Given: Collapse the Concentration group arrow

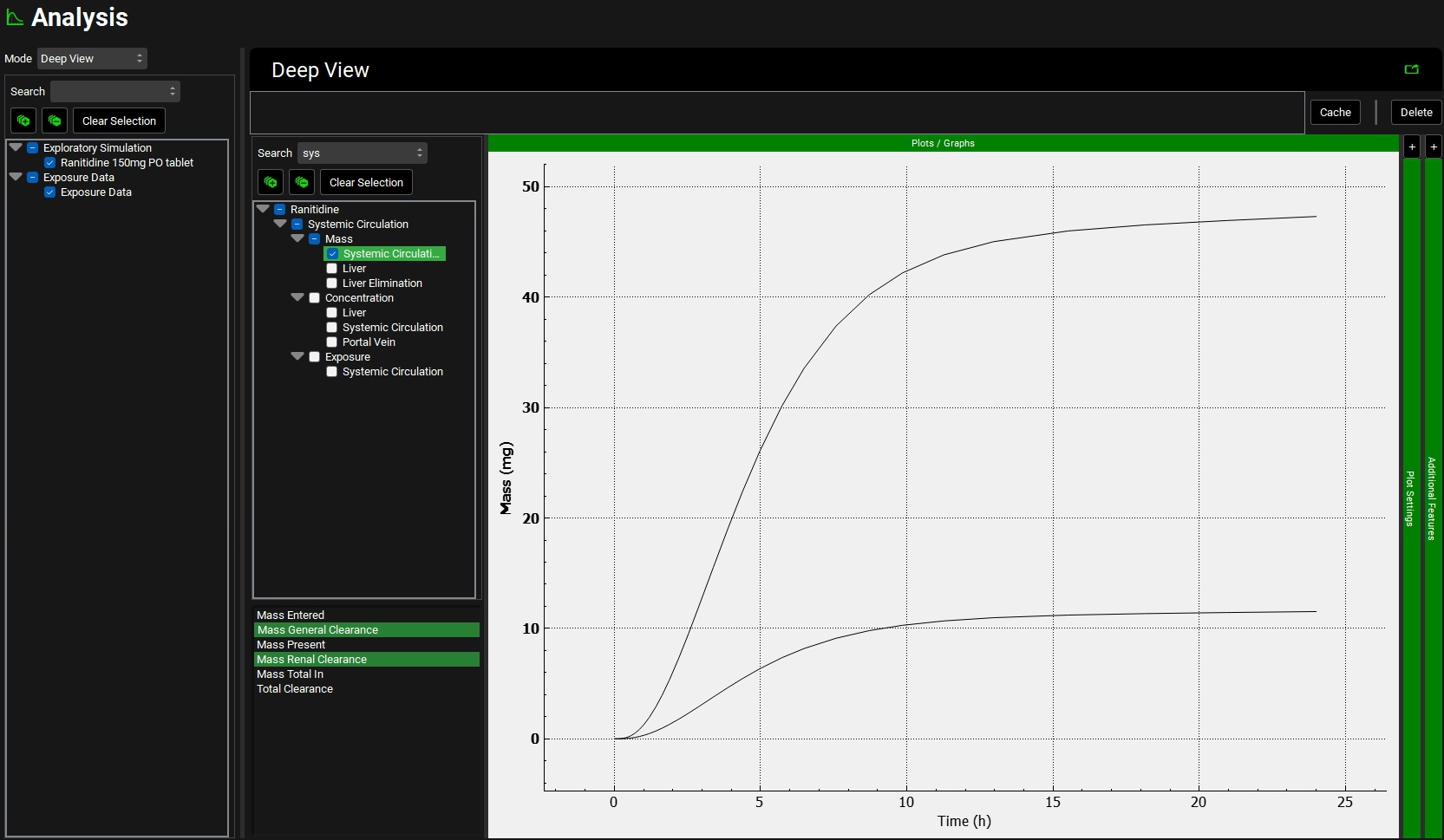Looking at the screenshot, I should 297,297.
